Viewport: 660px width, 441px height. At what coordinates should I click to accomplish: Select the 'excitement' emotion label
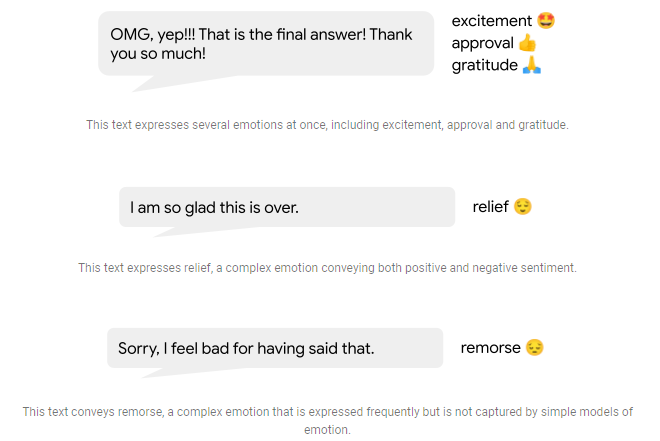pyautogui.click(x=492, y=21)
